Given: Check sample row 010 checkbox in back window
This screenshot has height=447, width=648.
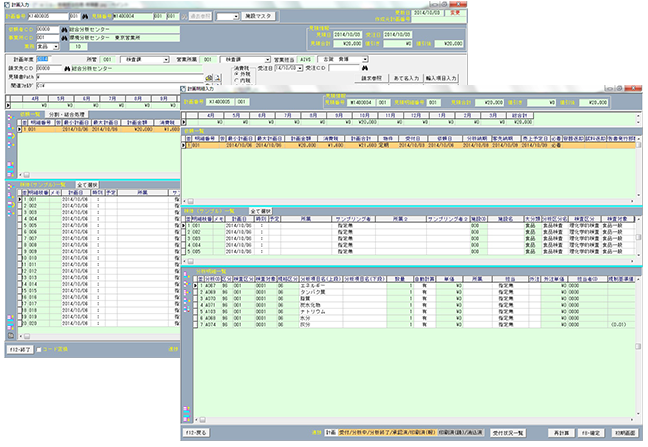Looking at the screenshot, I should [x=19, y=258].
